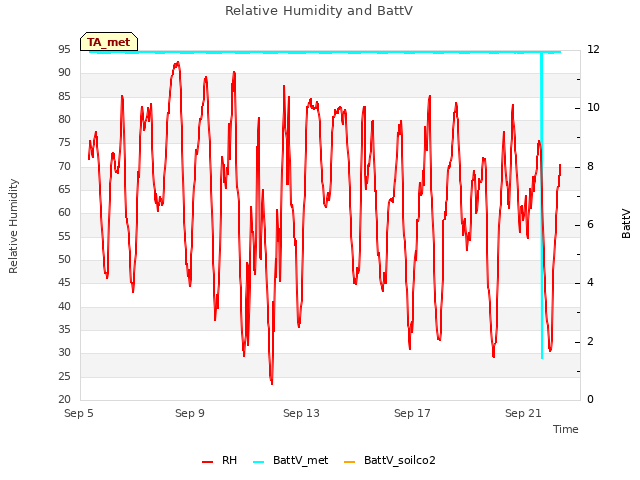Click the 95 tick on left axis

(x=64, y=49)
